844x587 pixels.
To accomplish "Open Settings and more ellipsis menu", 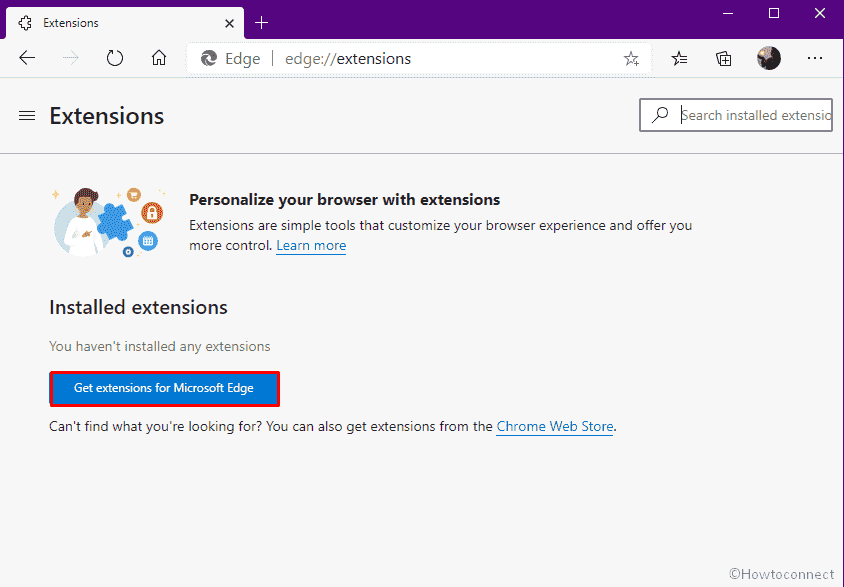I will coord(814,58).
